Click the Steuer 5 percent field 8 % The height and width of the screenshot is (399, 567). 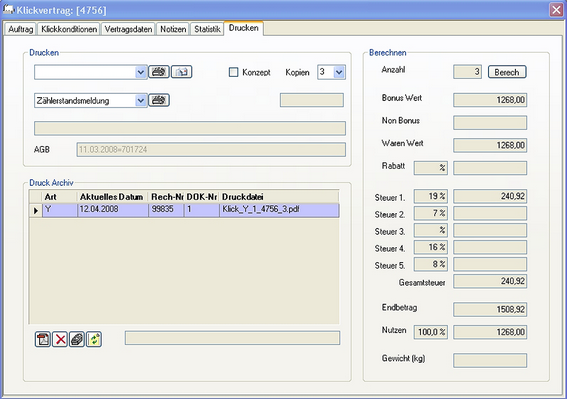[431, 264]
